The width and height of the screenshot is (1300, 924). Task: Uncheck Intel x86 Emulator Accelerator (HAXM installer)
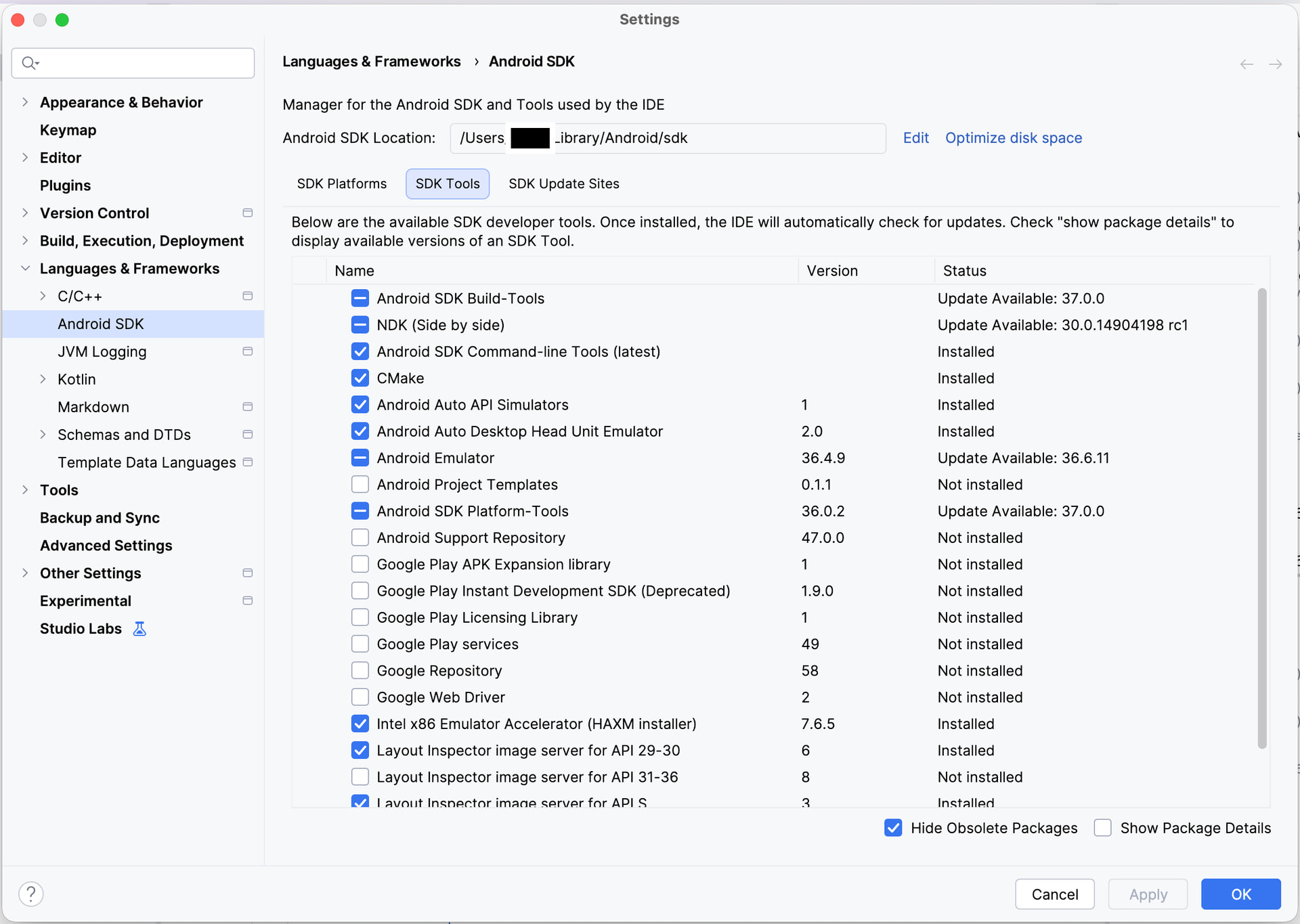coord(360,724)
